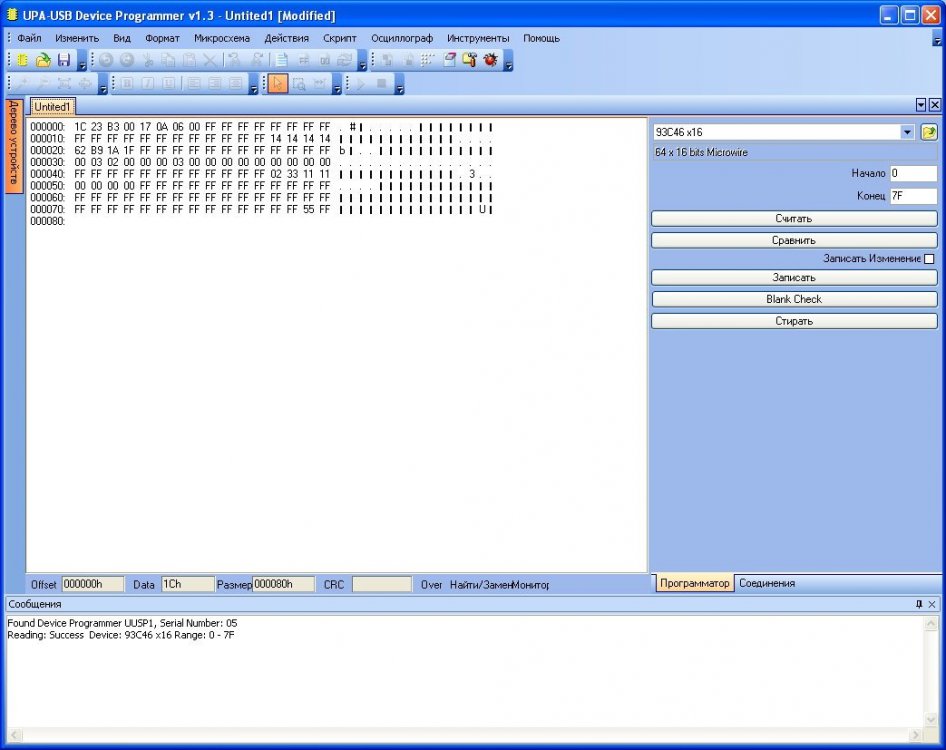Click the red bug debug icon
This screenshot has width=946, height=750.
[x=490, y=60]
